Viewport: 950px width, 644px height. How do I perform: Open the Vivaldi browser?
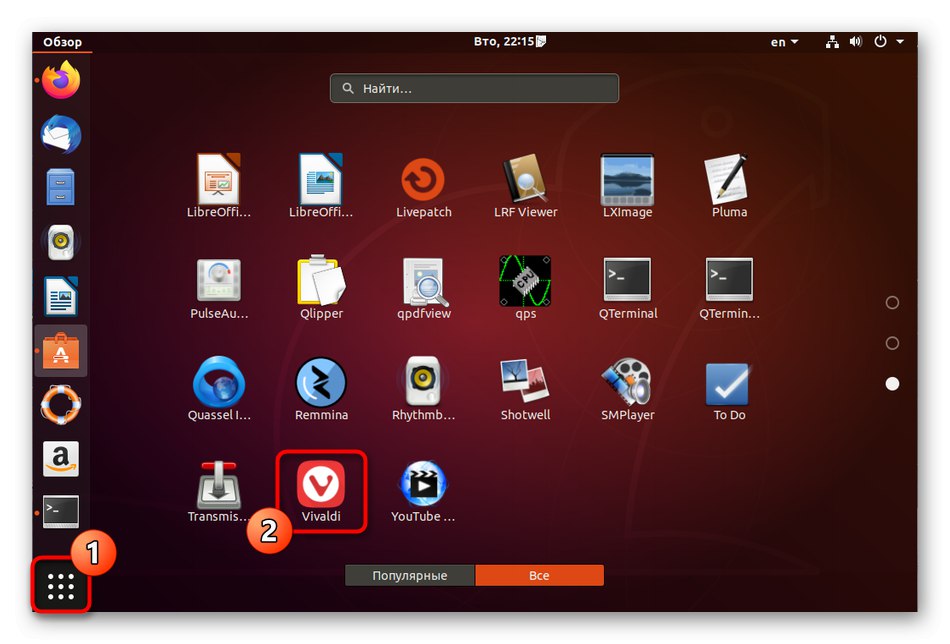(x=321, y=484)
